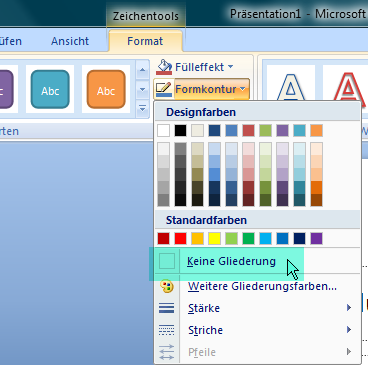The width and height of the screenshot is (368, 365).
Task: Select the Zeichentools contextual tab header
Action: (146, 16)
